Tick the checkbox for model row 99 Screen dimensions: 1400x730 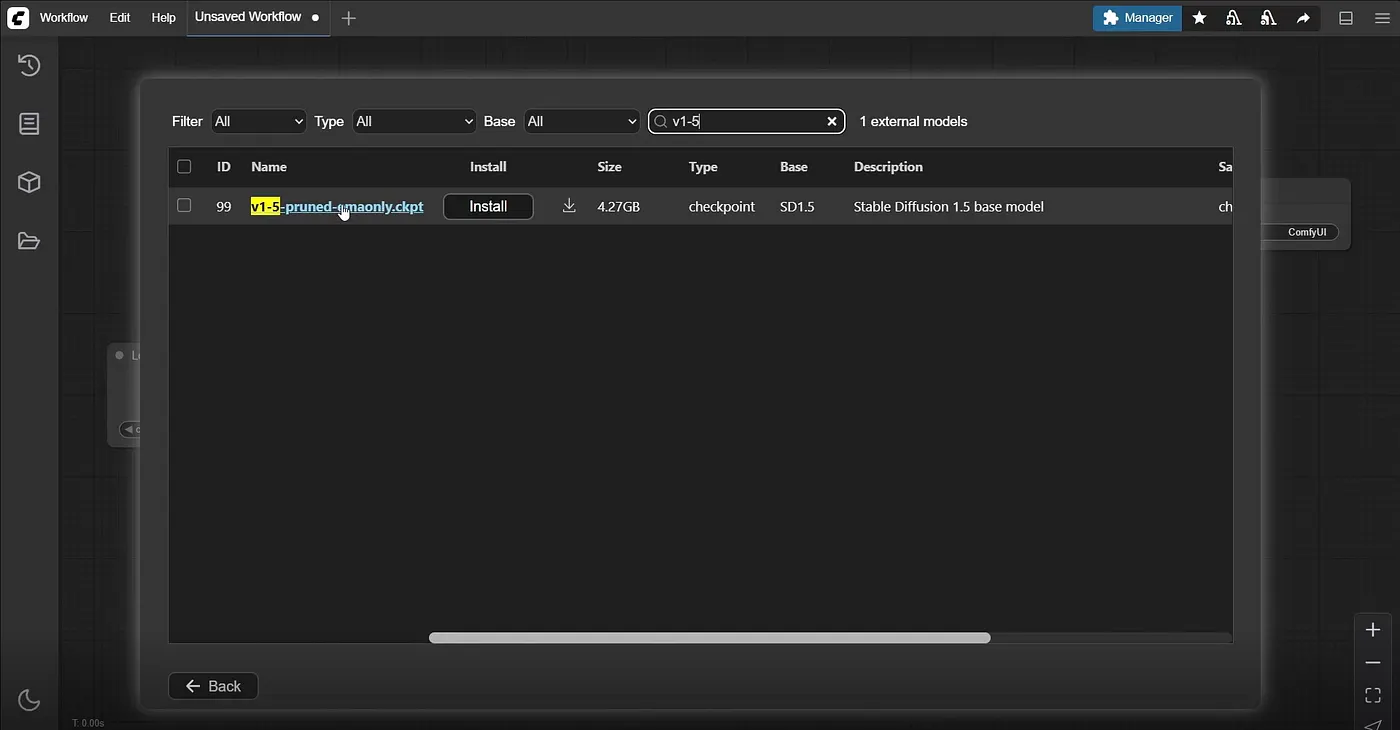pyautogui.click(x=184, y=206)
